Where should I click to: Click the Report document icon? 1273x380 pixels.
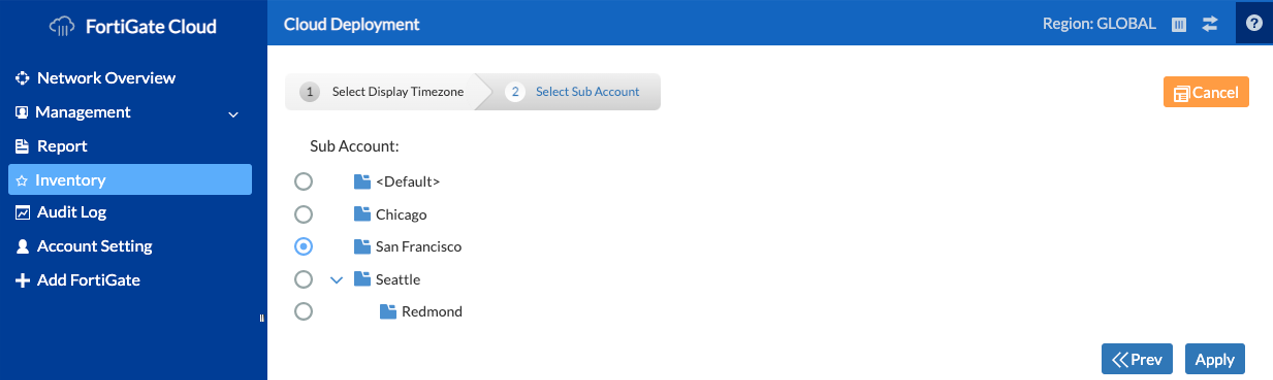tap(22, 146)
